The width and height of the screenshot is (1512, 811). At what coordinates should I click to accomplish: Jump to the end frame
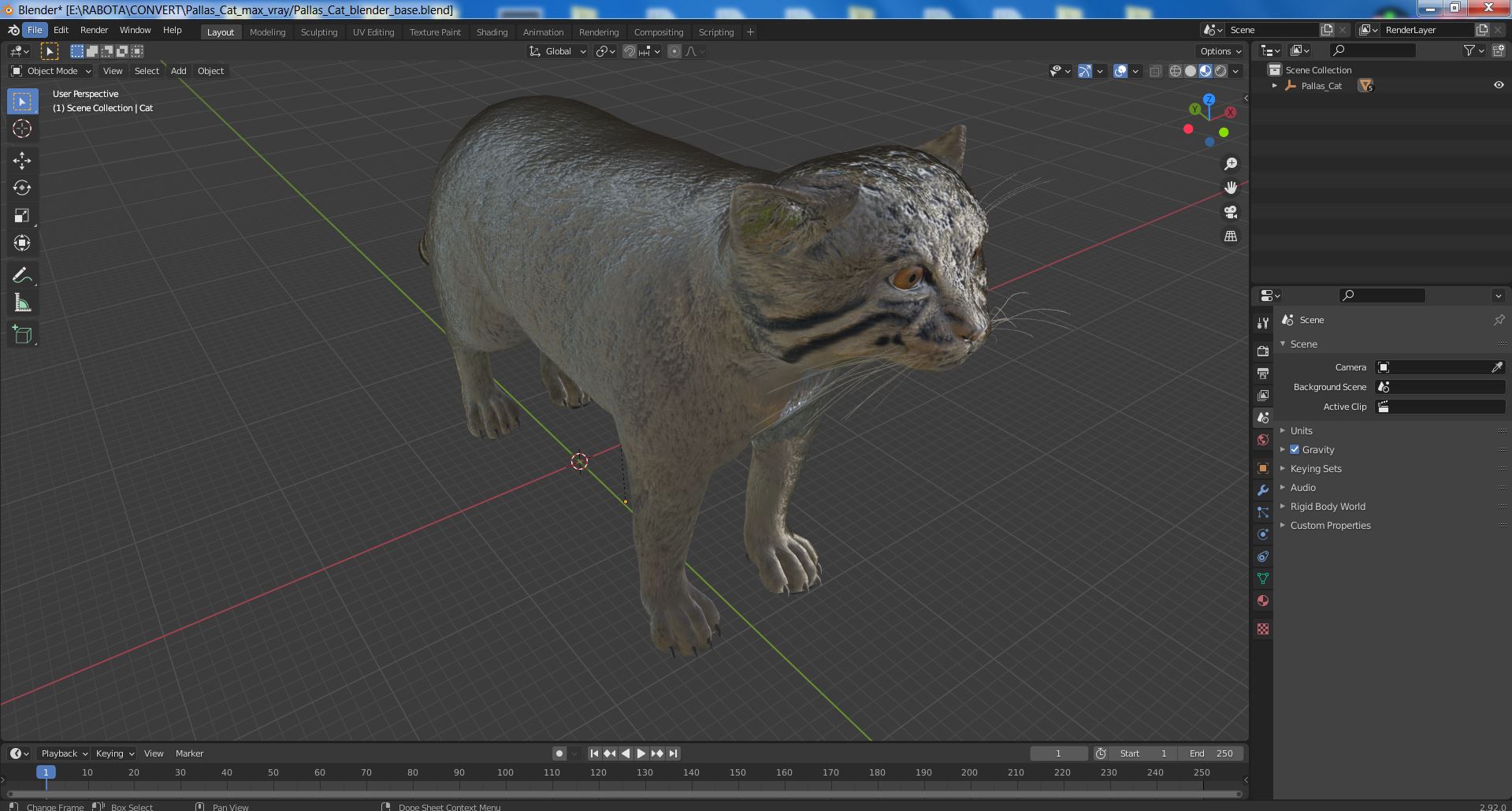point(673,753)
